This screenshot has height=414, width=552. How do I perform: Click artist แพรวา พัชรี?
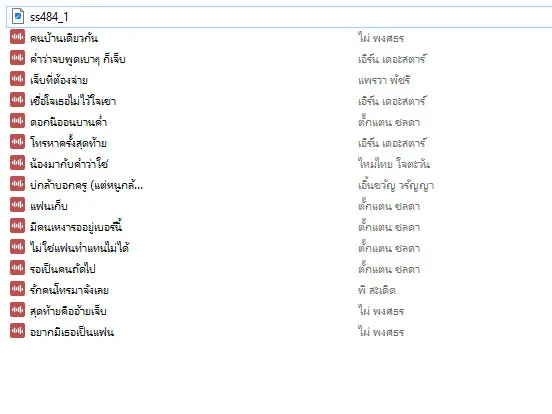tap(384, 80)
